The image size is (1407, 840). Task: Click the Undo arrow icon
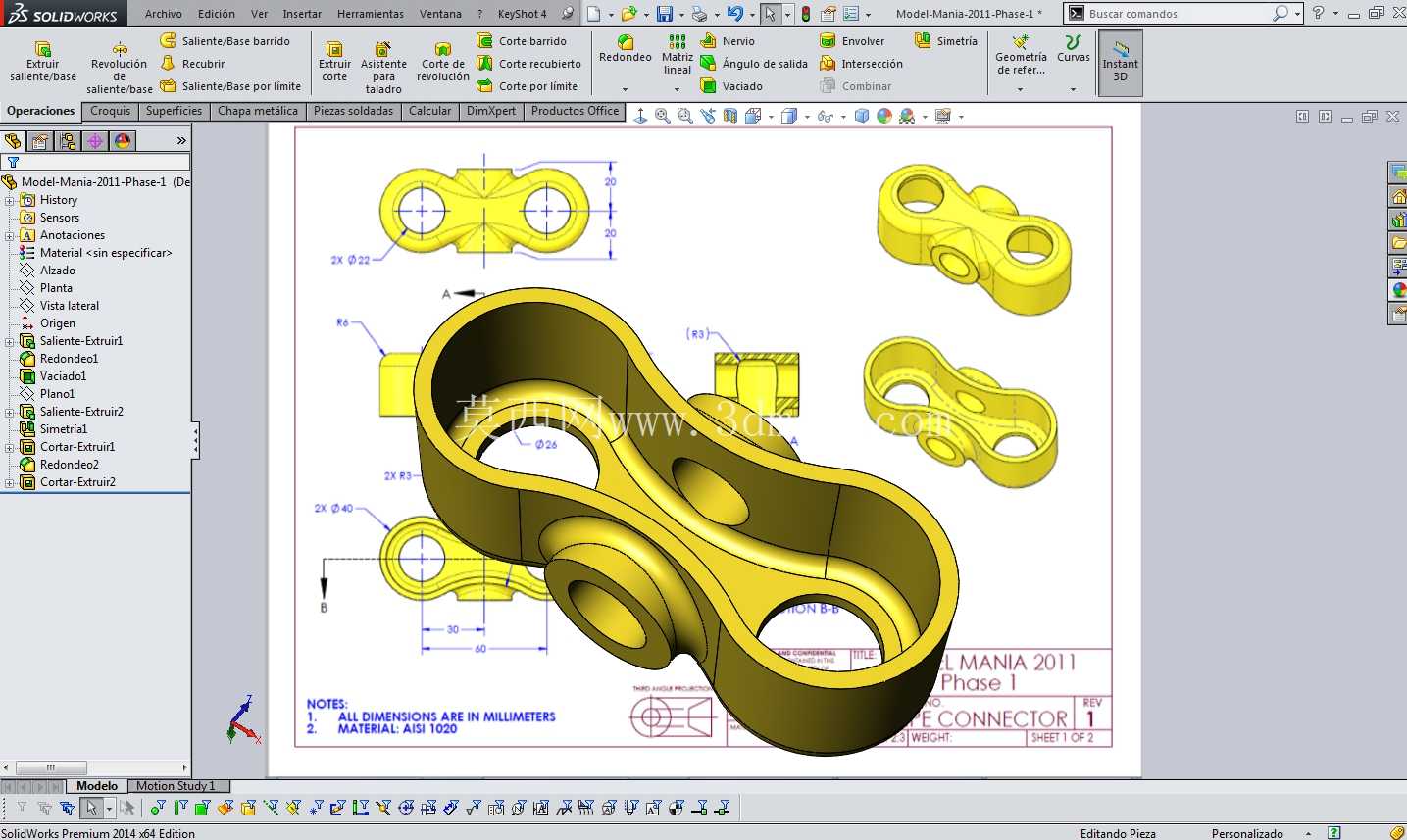tap(734, 14)
